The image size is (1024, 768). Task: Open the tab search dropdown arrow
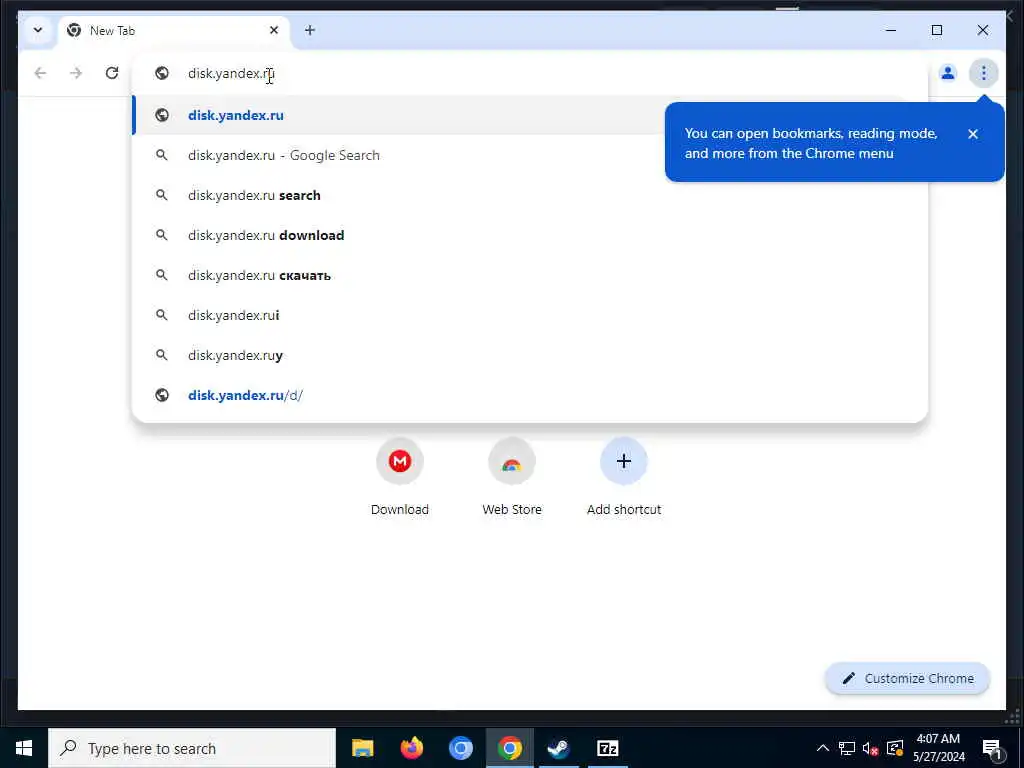coord(38,30)
